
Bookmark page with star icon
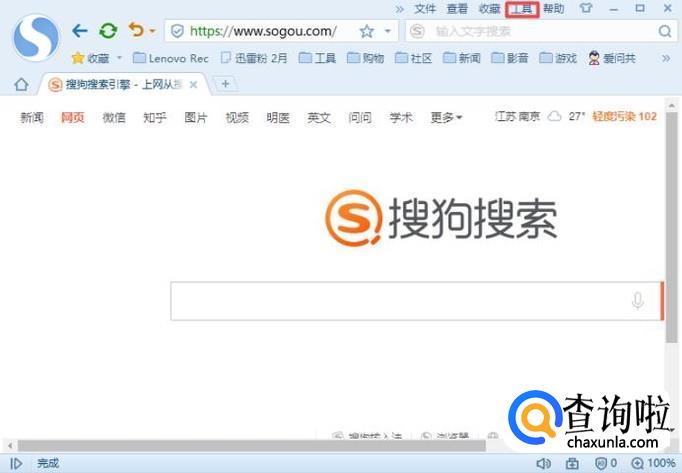pos(367,31)
